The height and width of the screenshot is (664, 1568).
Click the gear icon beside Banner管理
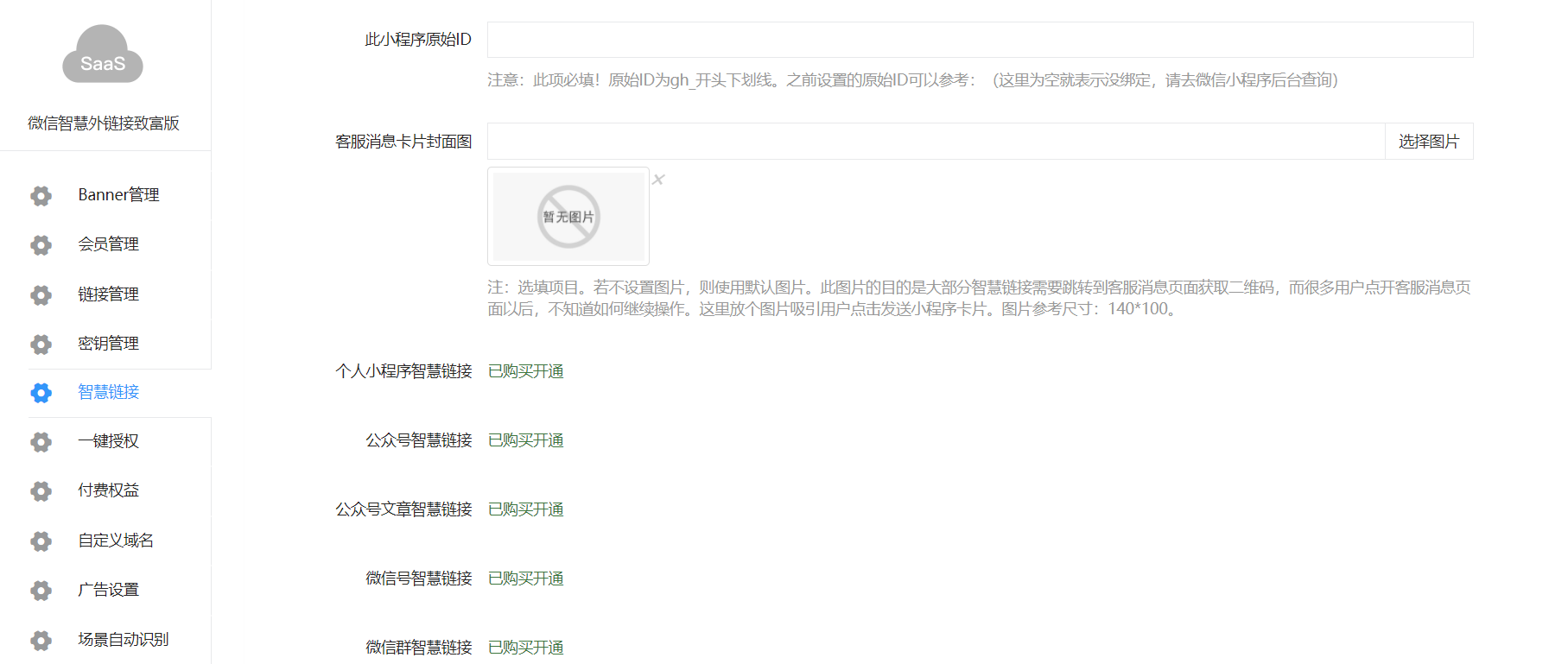(41, 196)
